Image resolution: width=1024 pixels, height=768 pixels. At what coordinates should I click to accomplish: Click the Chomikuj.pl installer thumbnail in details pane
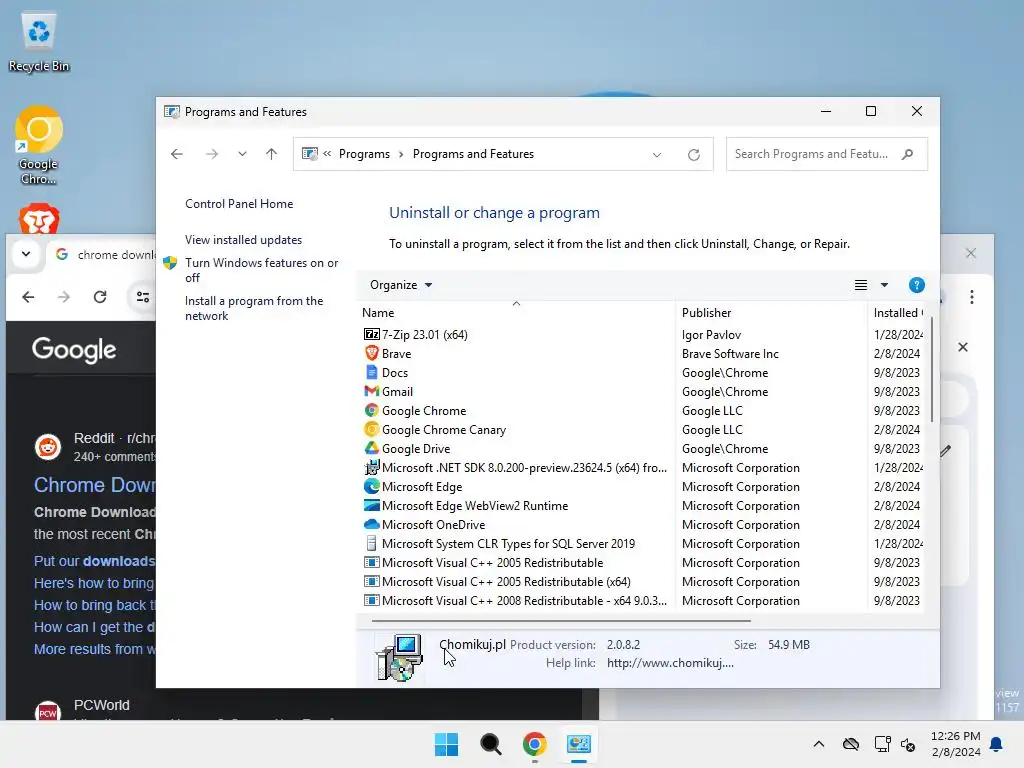point(399,657)
